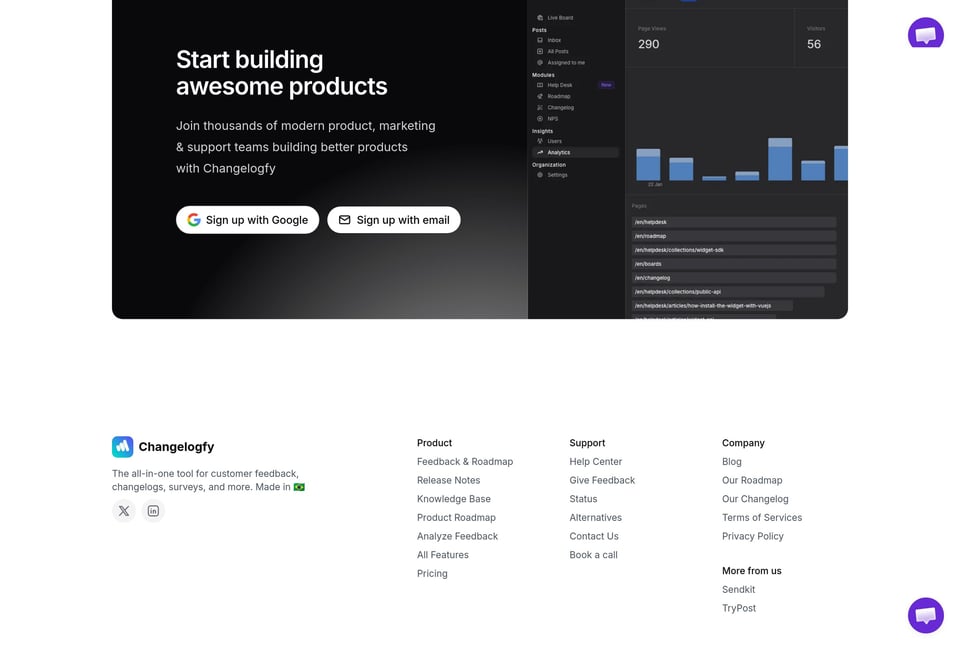Sign up with Google
This screenshot has height=647, width=960.
(247, 220)
